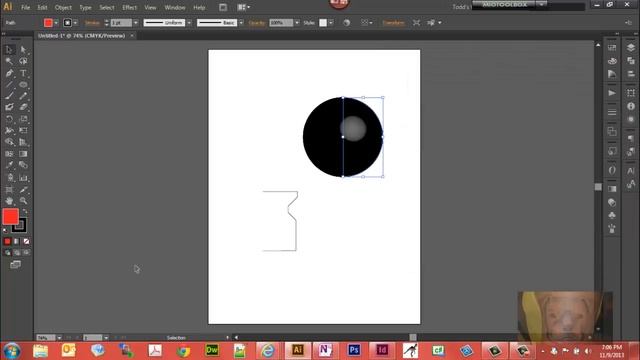Viewport: 640px width, 360px height.
Task: Select the Scale tool
Action: [23, 119]
